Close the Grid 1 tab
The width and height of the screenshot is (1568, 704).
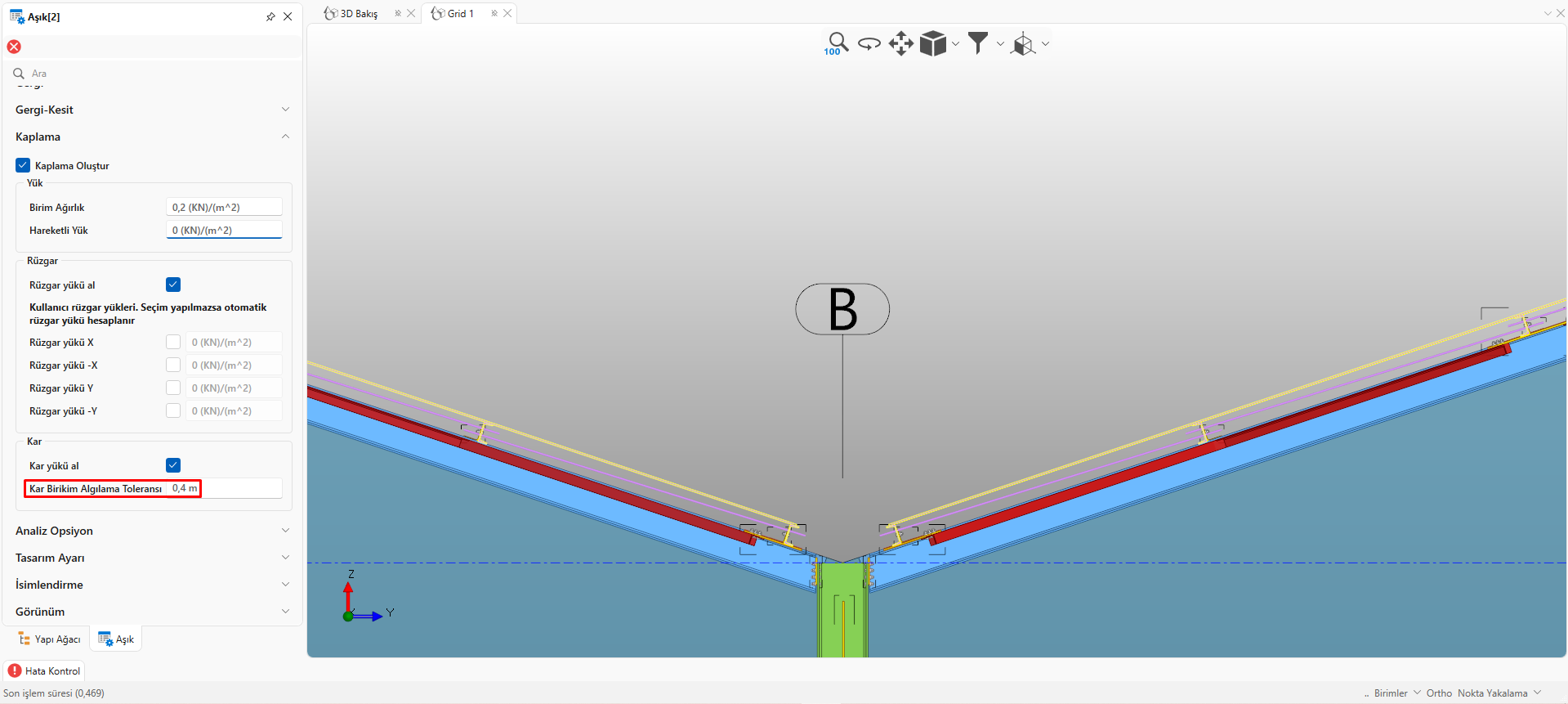coord(507,14)
